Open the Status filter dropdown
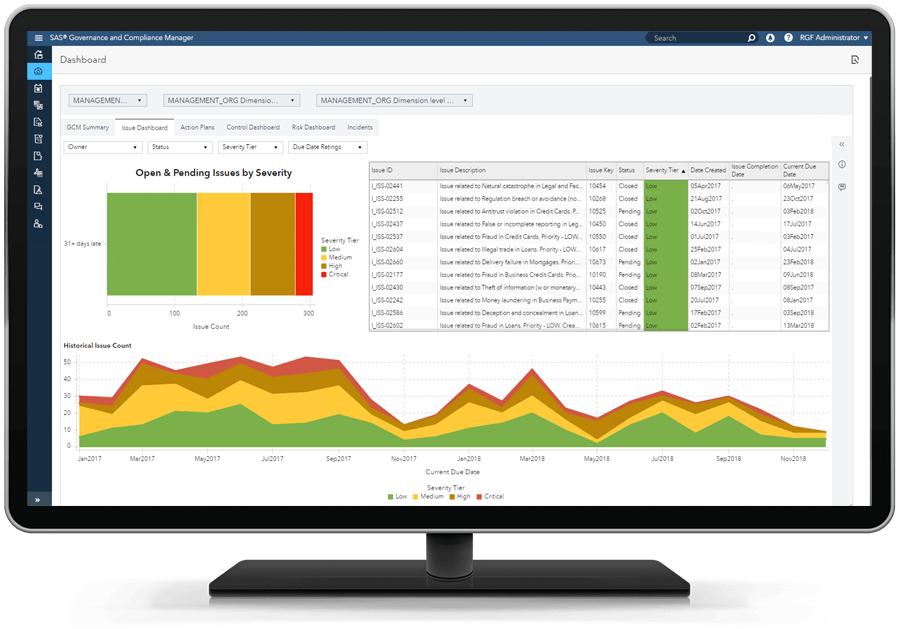 pos(180,147)
